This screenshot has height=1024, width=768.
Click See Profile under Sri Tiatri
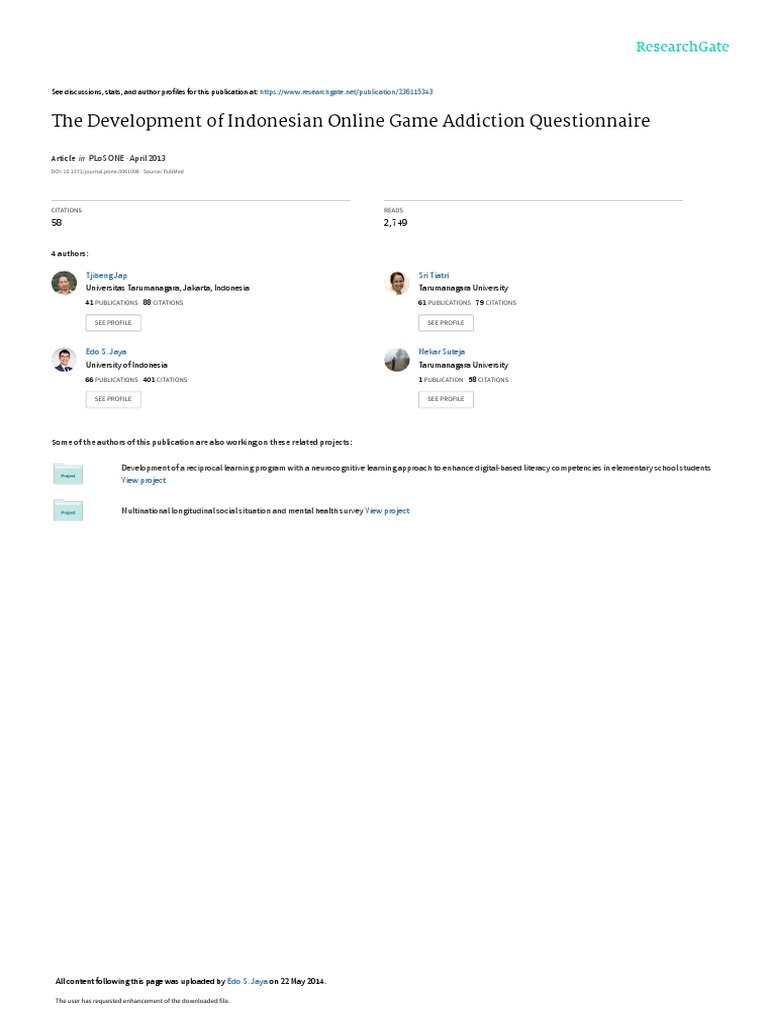(446, 323)
